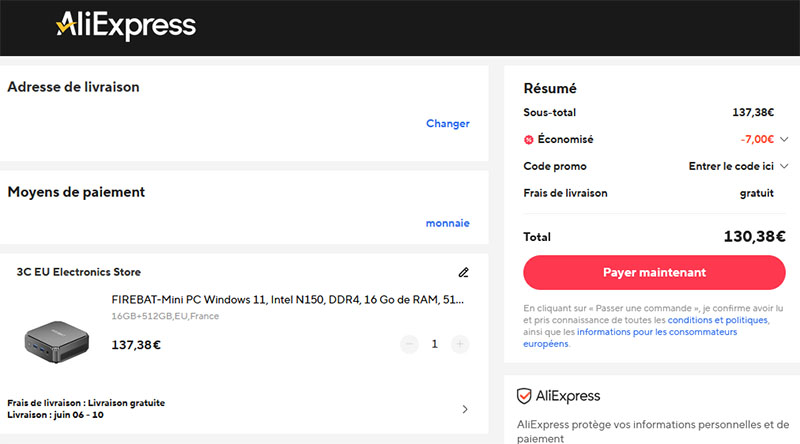Click the Résumé heading

coord(550,88)
